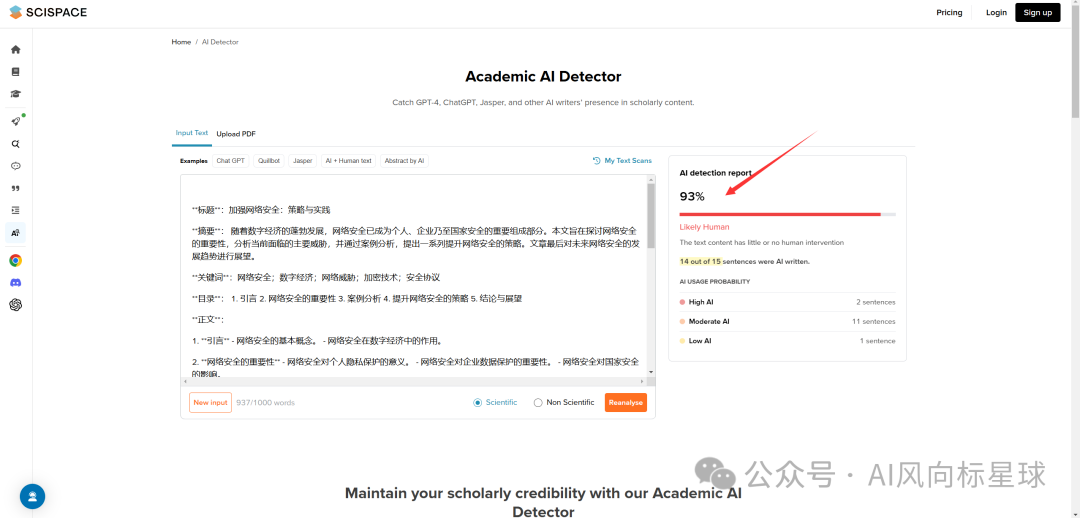The height and width of the screenshot is (518, 1080).
Task: Open the Pricing page
Action: [x=949, y=12]
